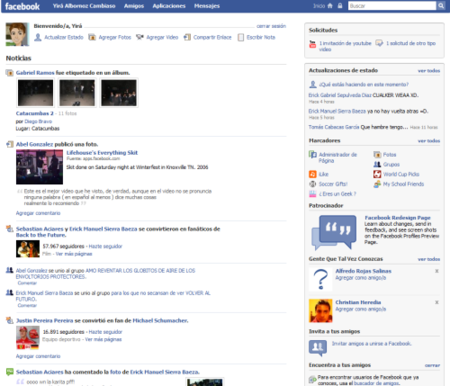Viewport: 450px width, 386px height.
Task: Click cerrar in Encuentra a tus amigos
Action: point(432,365)
